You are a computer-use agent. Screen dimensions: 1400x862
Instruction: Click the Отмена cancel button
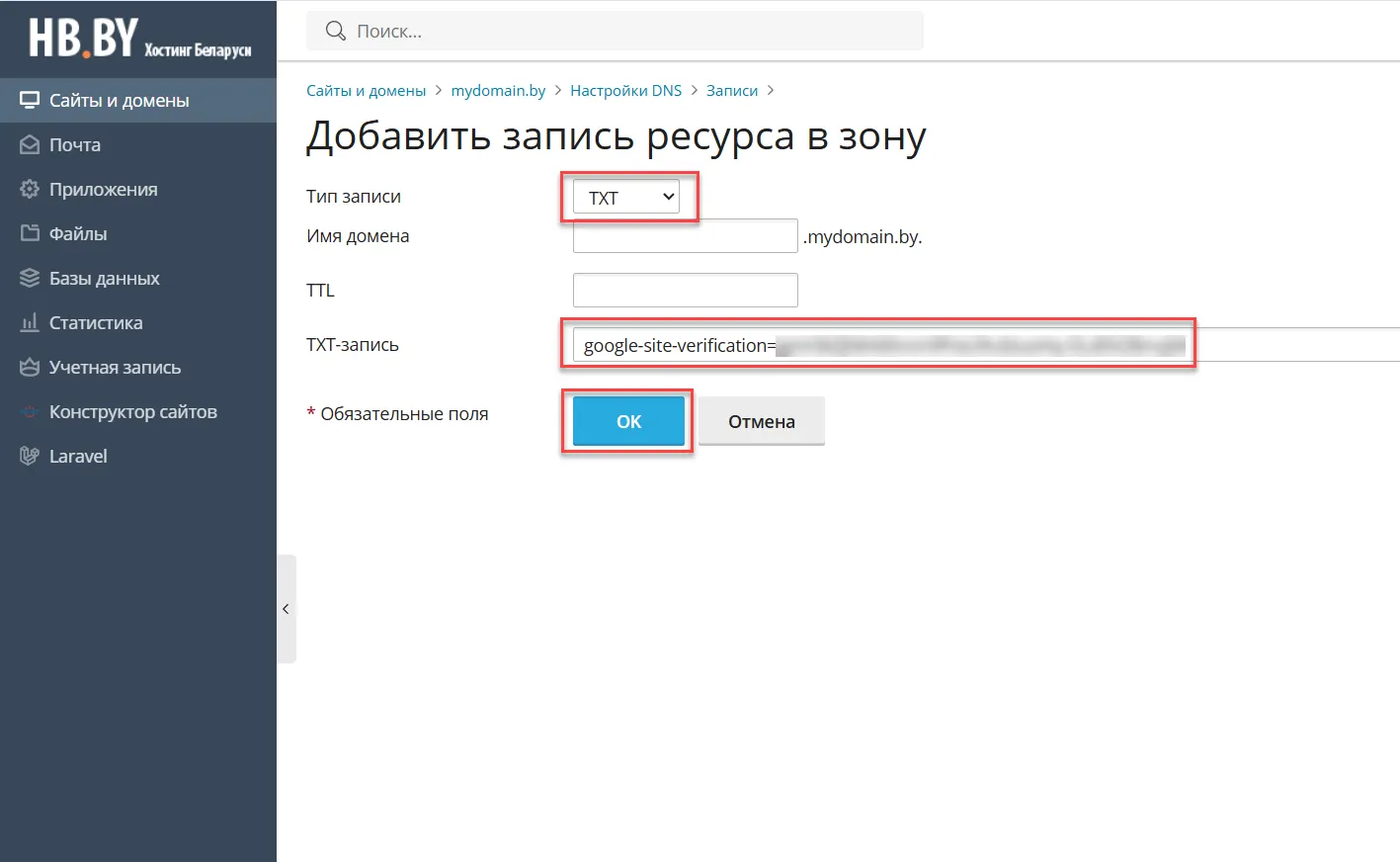coord(761,421)
